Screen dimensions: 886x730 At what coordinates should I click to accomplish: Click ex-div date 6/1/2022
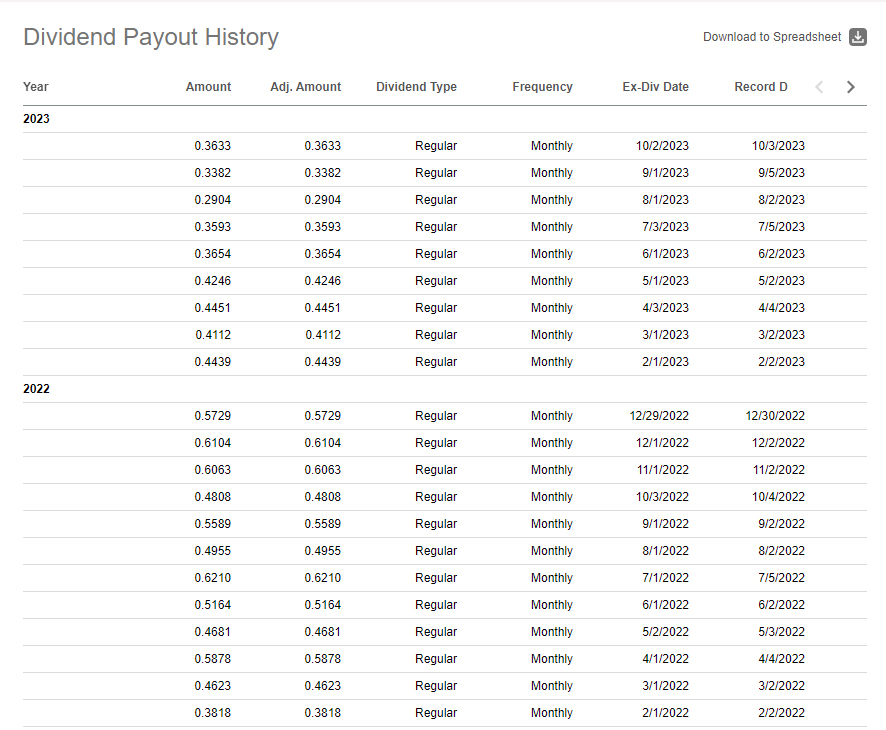click(x=666, y=605)
